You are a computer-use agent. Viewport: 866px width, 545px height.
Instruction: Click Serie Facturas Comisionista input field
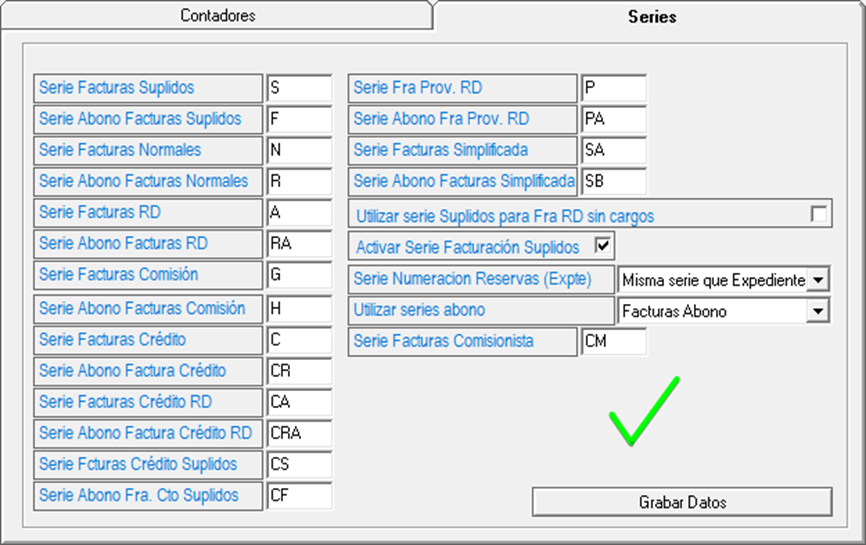[613, 342]
